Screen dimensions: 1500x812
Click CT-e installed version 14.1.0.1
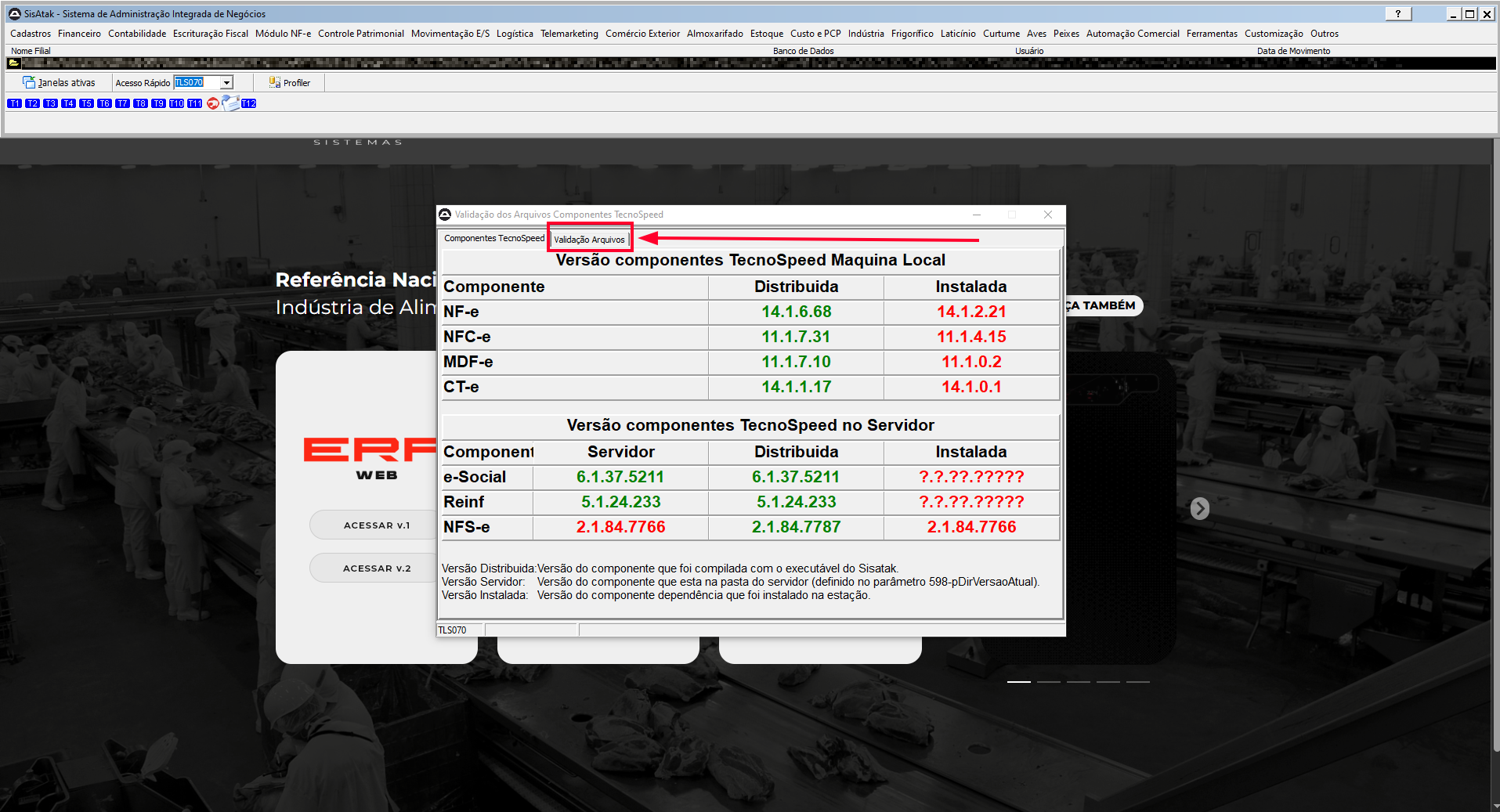(x=971, y=387)
